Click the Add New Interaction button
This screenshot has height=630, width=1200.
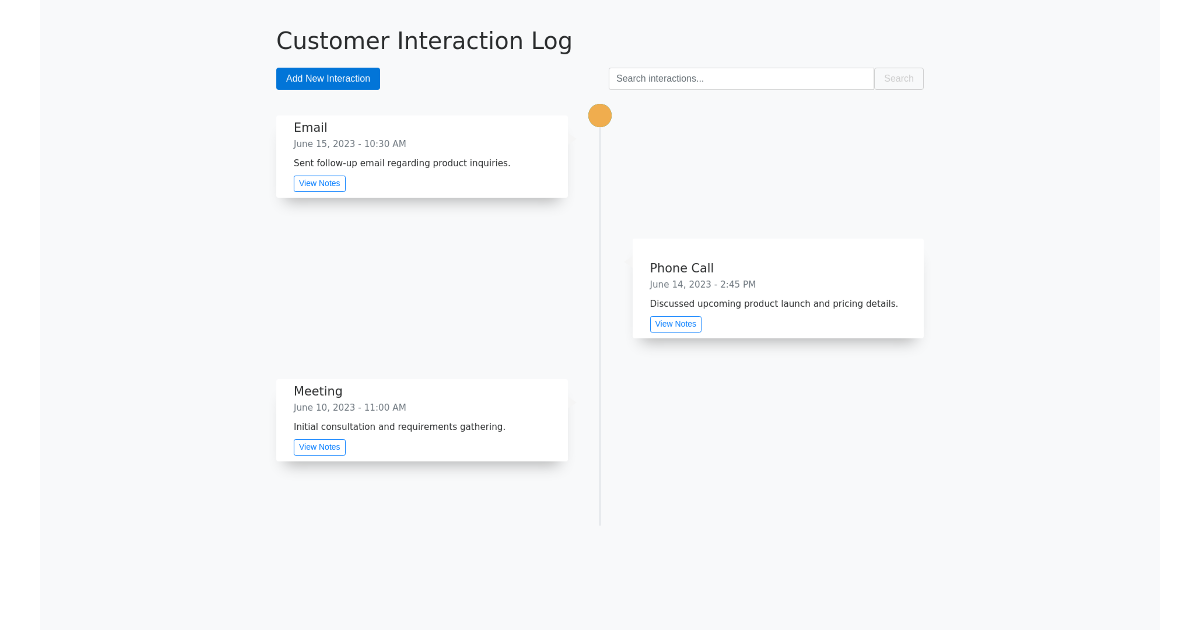click(x=327, y=78)
